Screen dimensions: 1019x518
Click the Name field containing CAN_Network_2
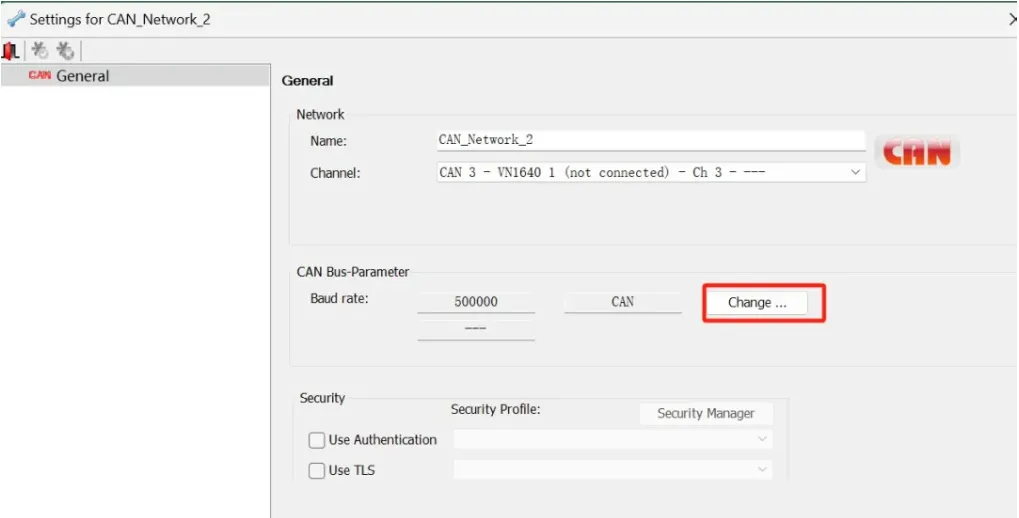[x=651, y=141]
